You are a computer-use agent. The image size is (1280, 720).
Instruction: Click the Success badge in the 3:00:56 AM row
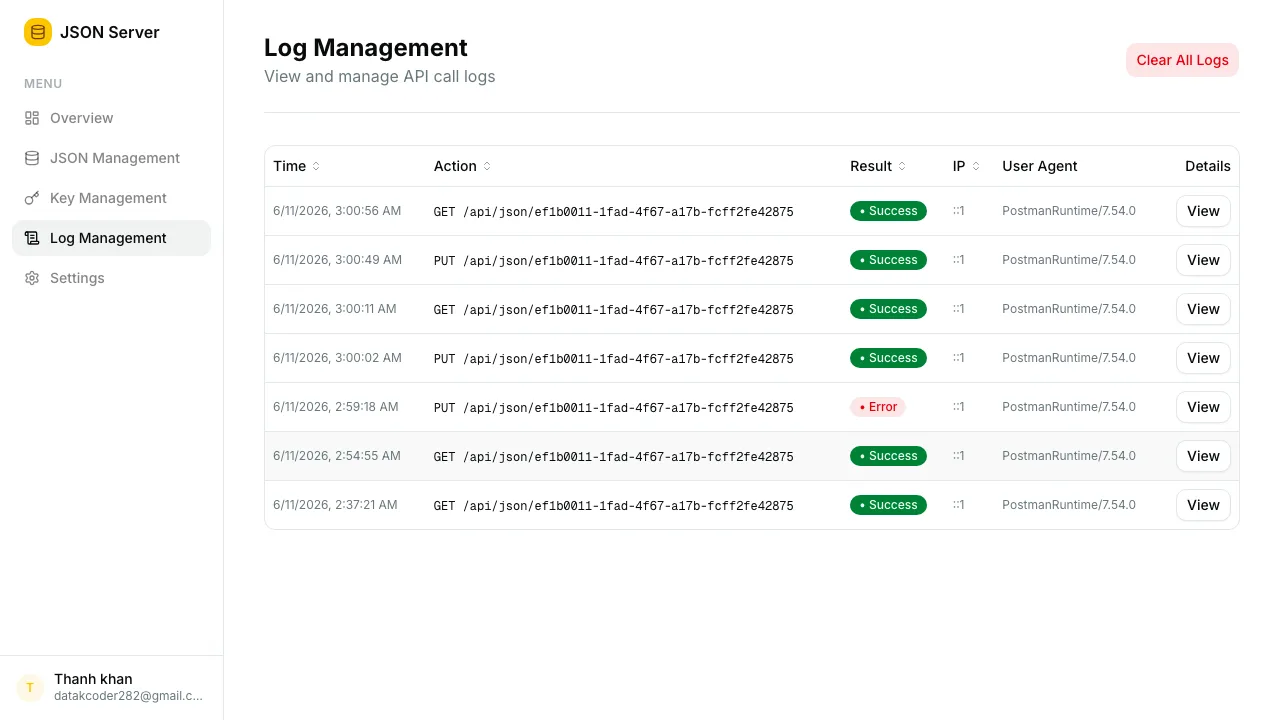(888, 211)
